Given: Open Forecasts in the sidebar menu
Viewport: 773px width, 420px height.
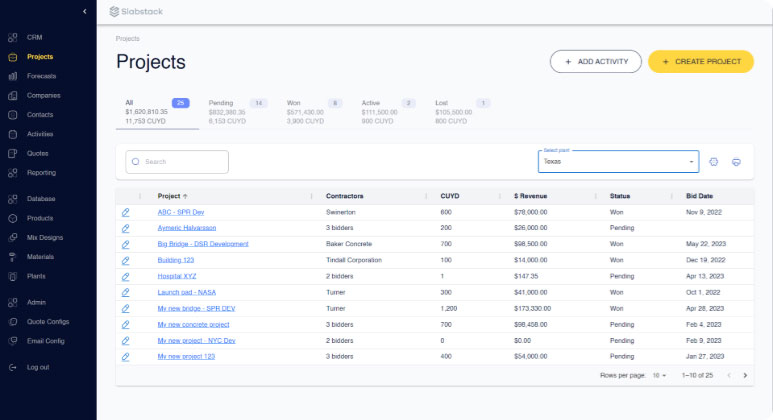Looking at the screenshot, I should tap(41, 76).
